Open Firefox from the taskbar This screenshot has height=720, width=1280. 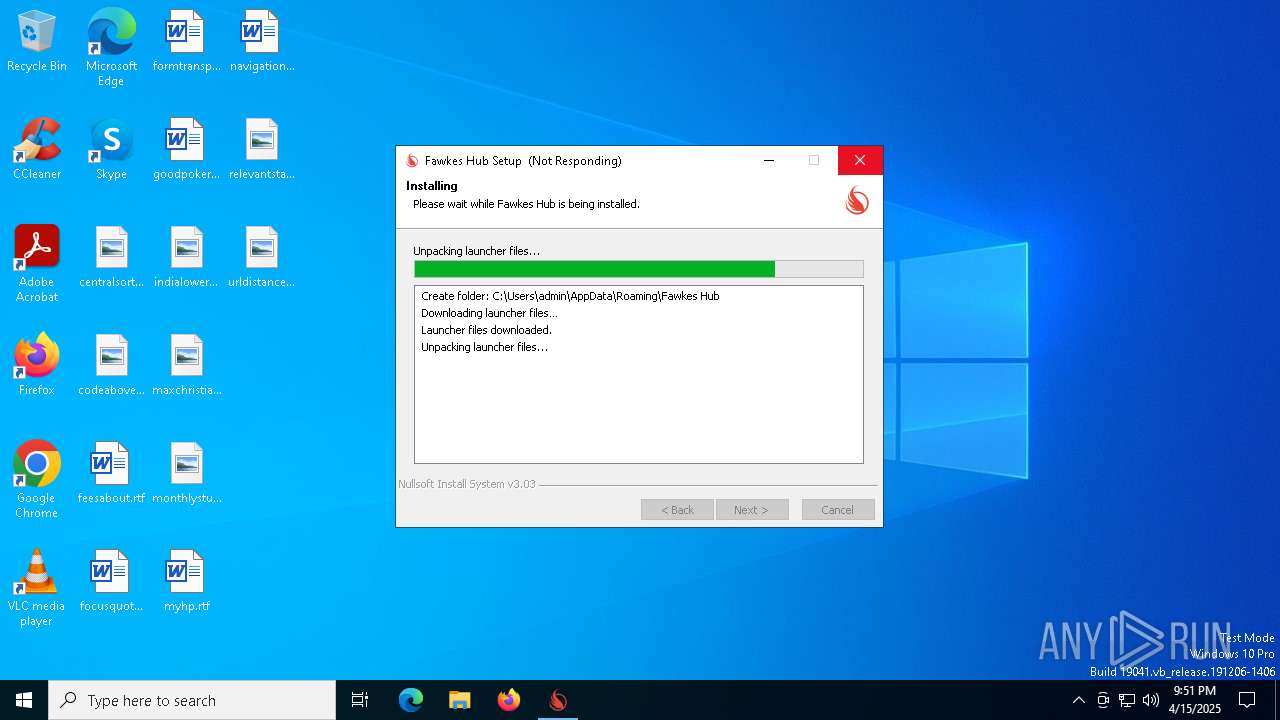509,700
